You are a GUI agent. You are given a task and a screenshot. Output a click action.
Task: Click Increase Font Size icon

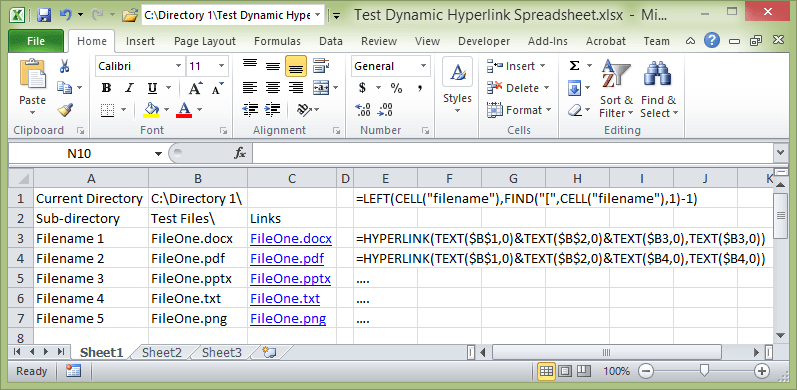point(196,88)
